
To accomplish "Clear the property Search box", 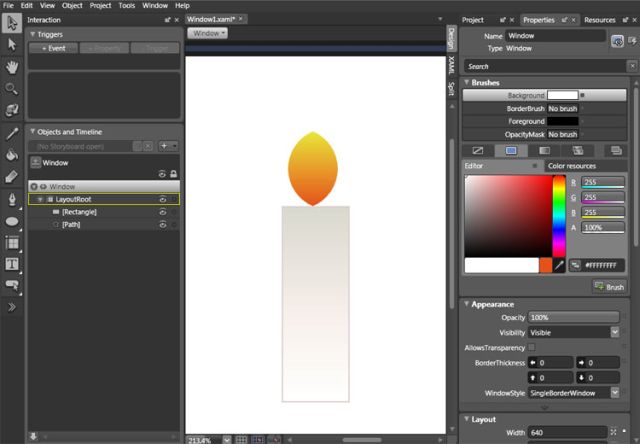I will coord(632,66).
